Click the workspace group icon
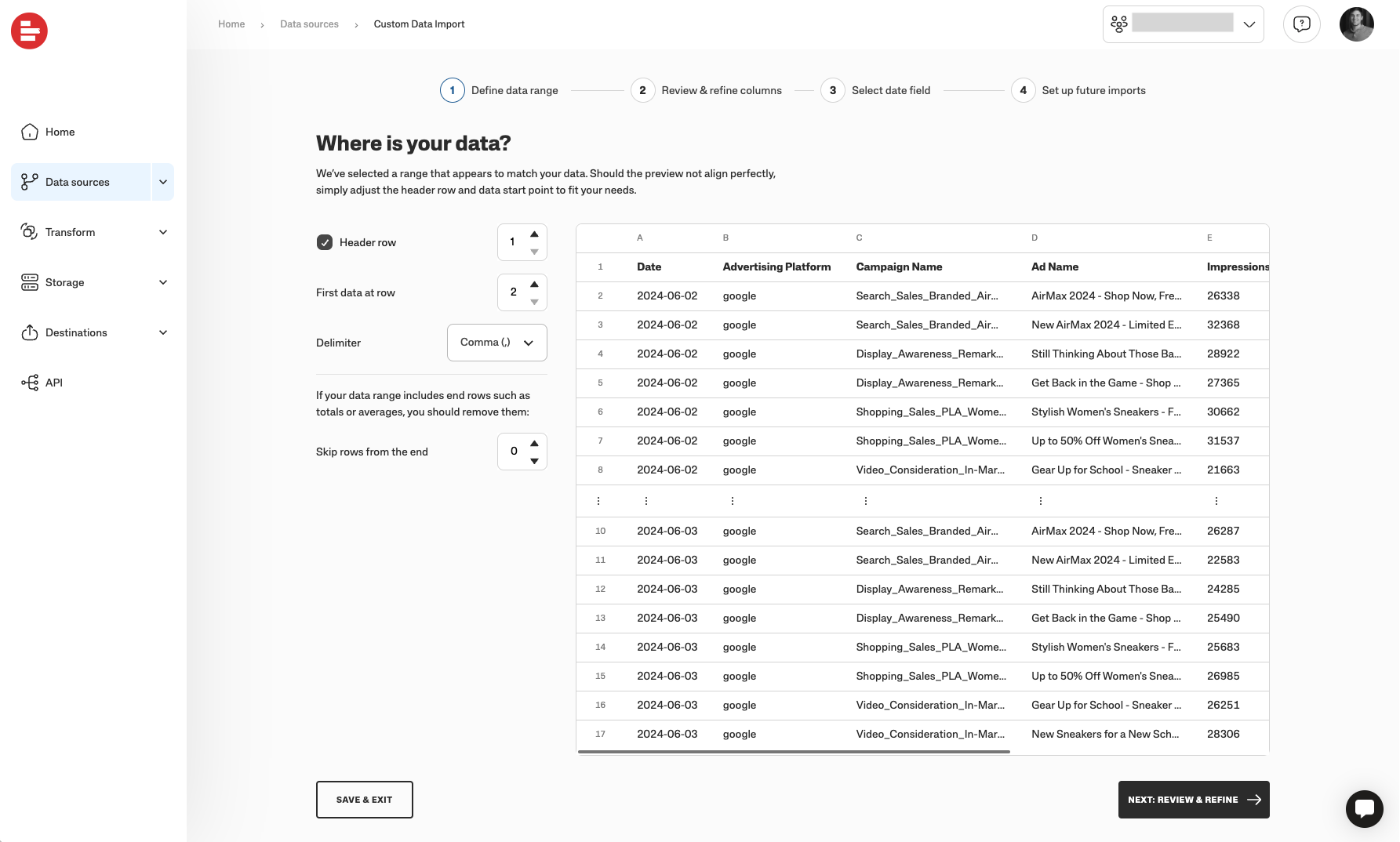This screenshot has height=842, width=1400. [1119, 24]
